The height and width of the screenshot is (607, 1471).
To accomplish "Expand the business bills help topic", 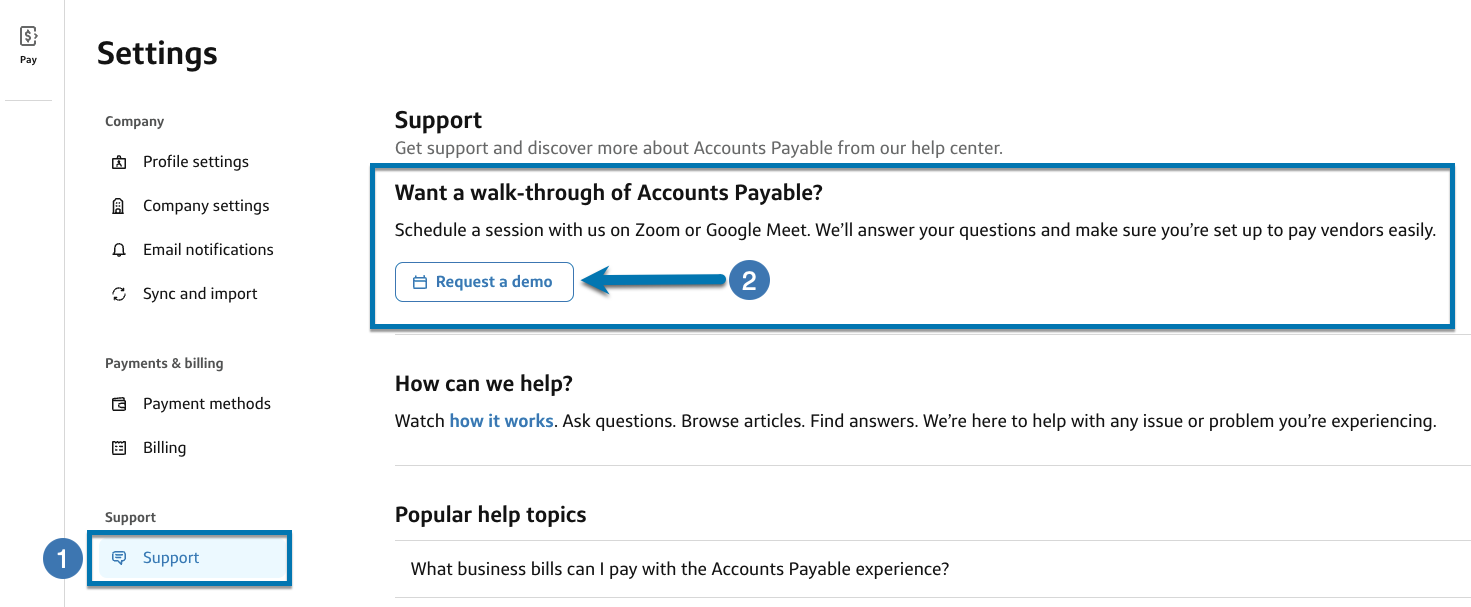I will coord(678,568).
